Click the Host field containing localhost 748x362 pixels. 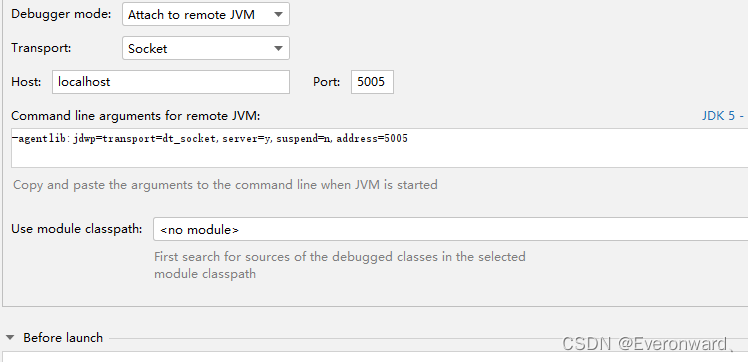click(x=171, y=82)
